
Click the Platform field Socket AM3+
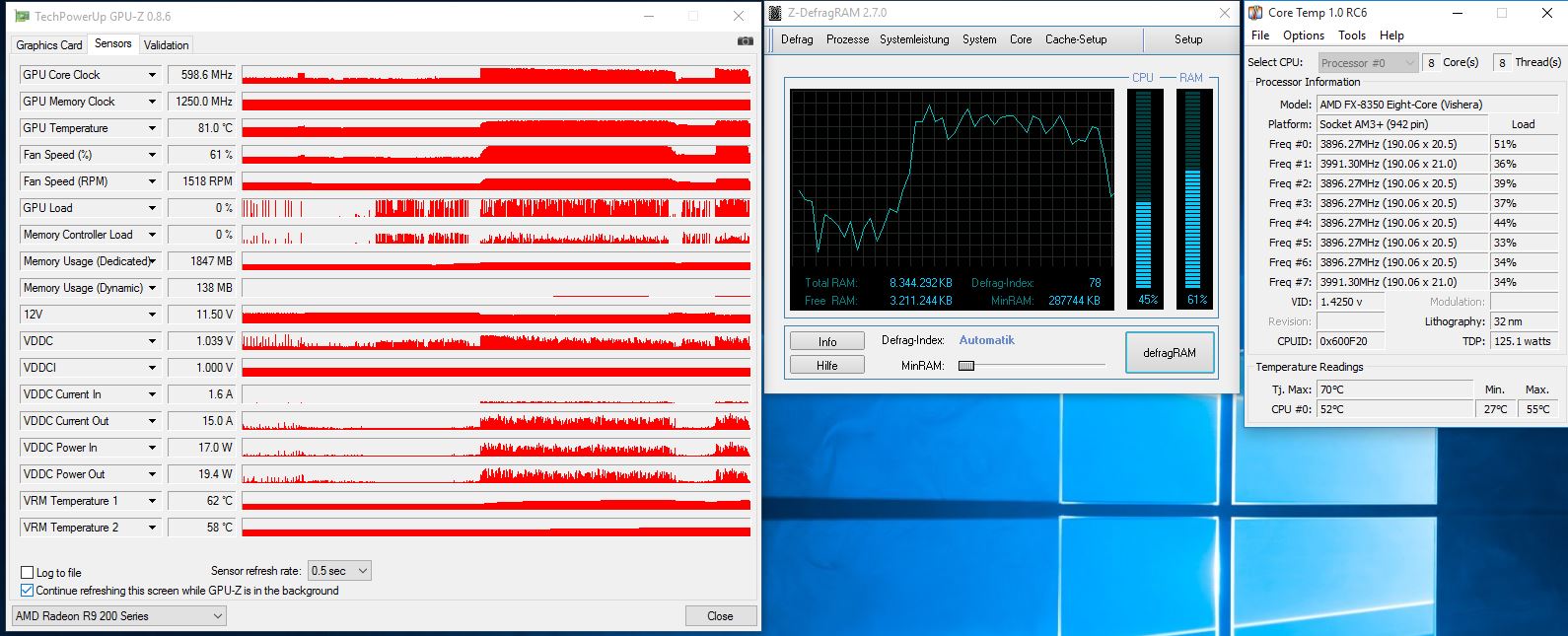click(x=1401, y=124)
